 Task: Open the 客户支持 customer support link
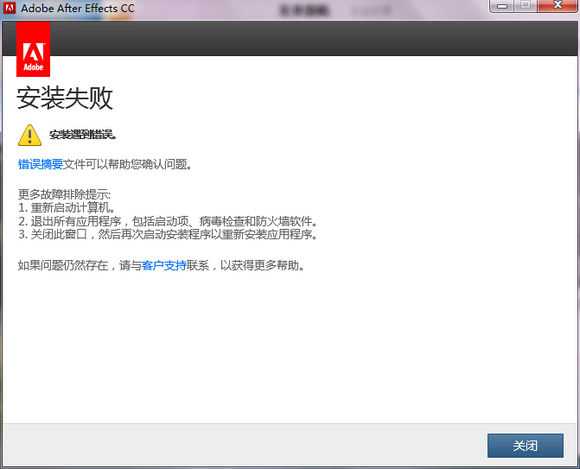pos(164,265)
